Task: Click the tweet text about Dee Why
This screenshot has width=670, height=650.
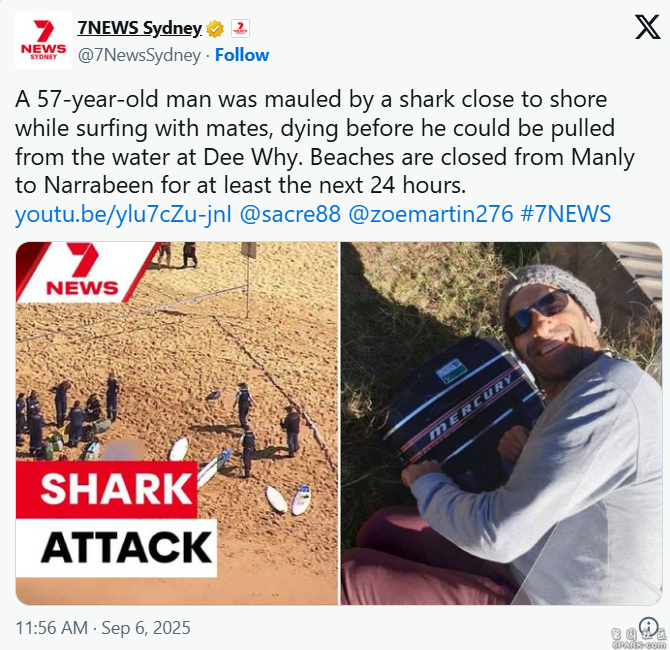Action: (325, 142)
